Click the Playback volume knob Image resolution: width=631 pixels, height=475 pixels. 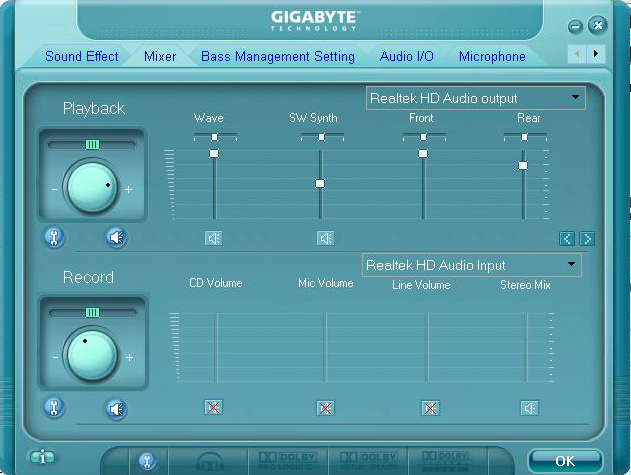coord(92,186)
